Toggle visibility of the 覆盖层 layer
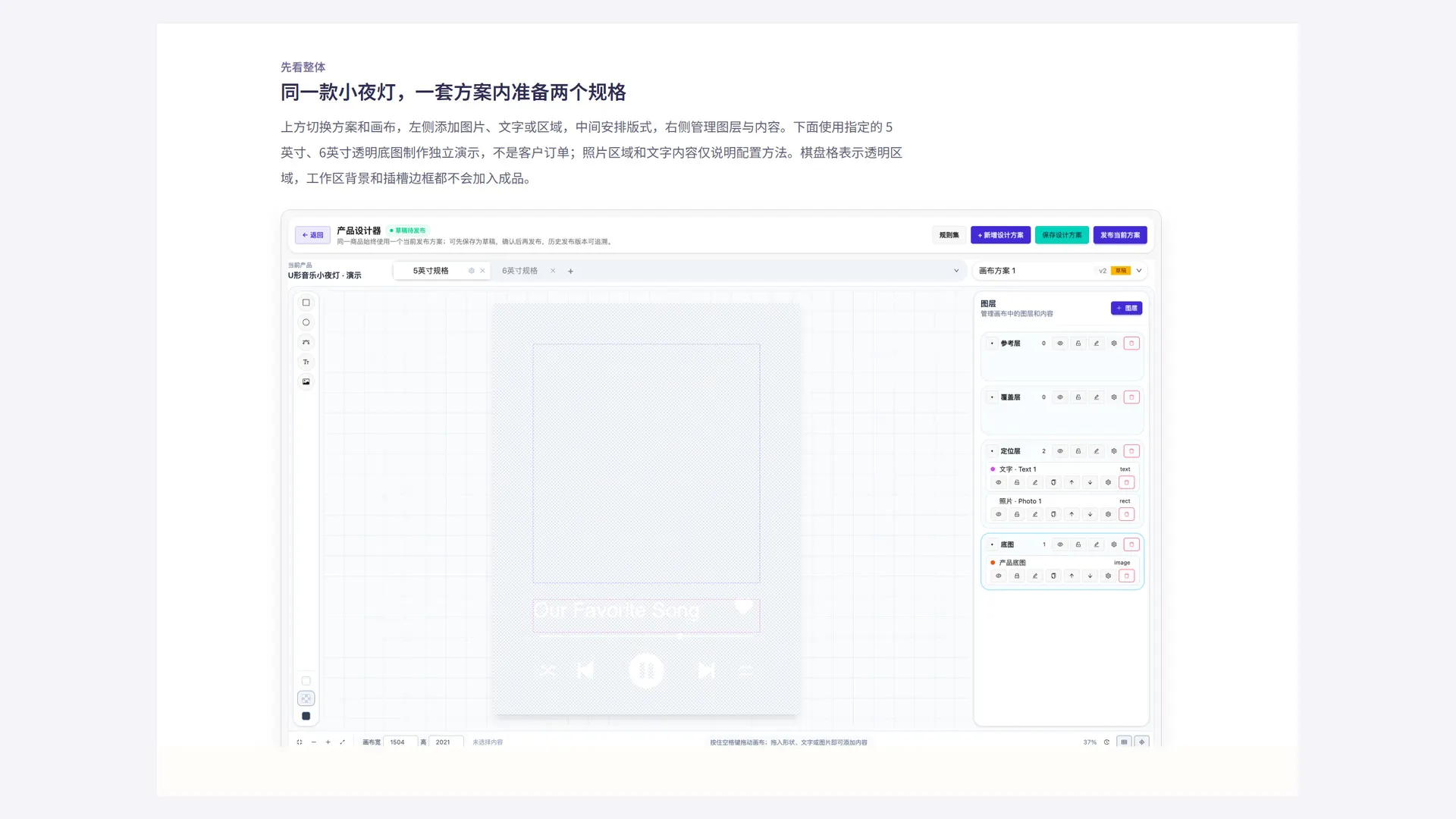The image size is (1456, 819). point(1060,397)
